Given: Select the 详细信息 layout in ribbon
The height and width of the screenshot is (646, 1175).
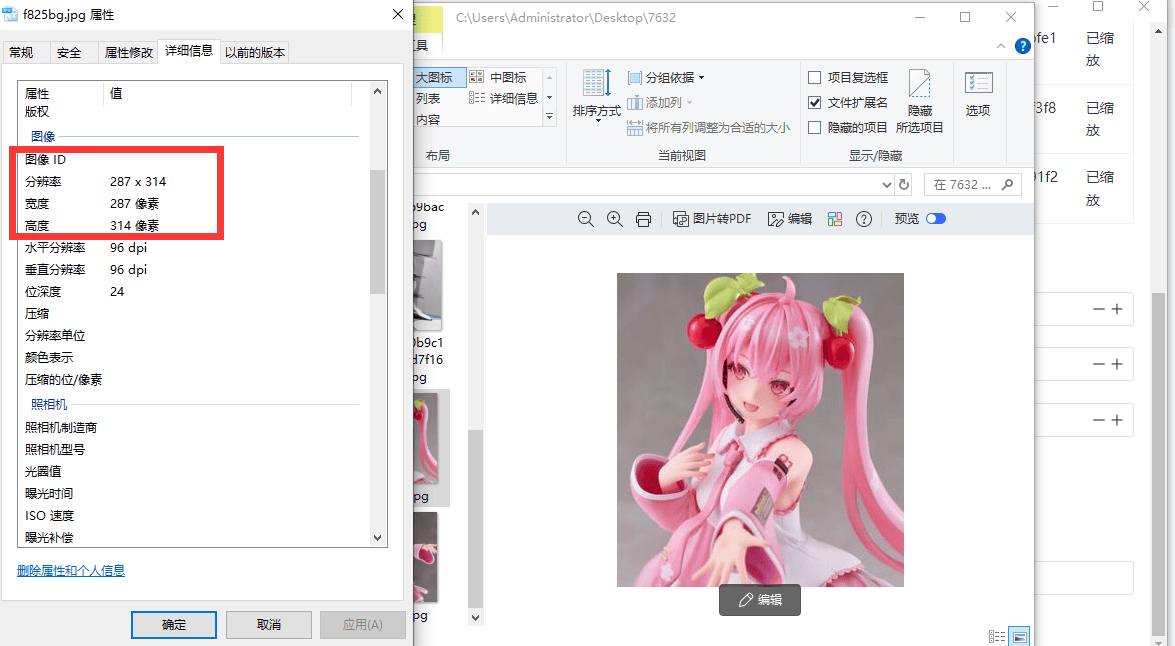Looking at the screenshot, I should coord(504,98).
